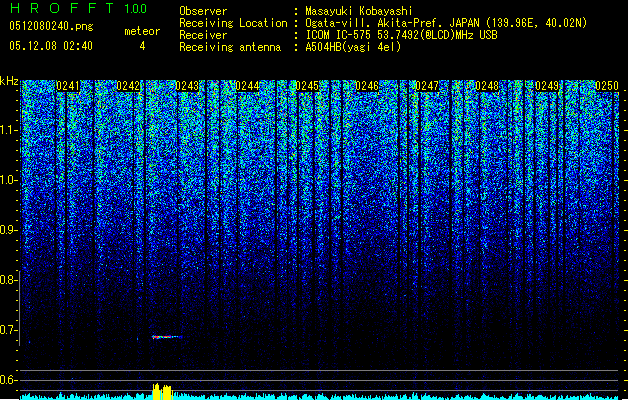The image size is (629, 400).
Task: Click the 'Receiver' field label
Action: pos(203,35)
